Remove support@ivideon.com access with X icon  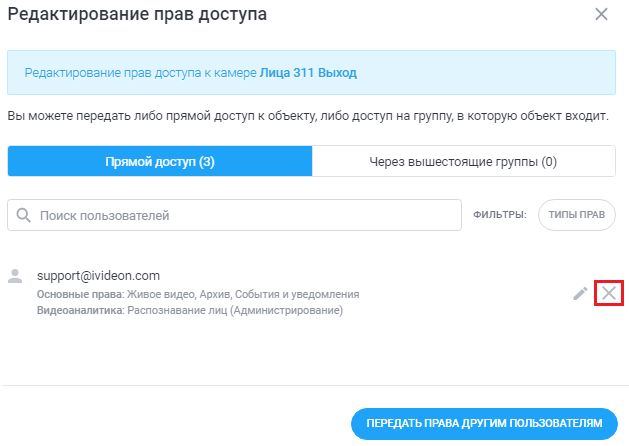tap(609, 293)
